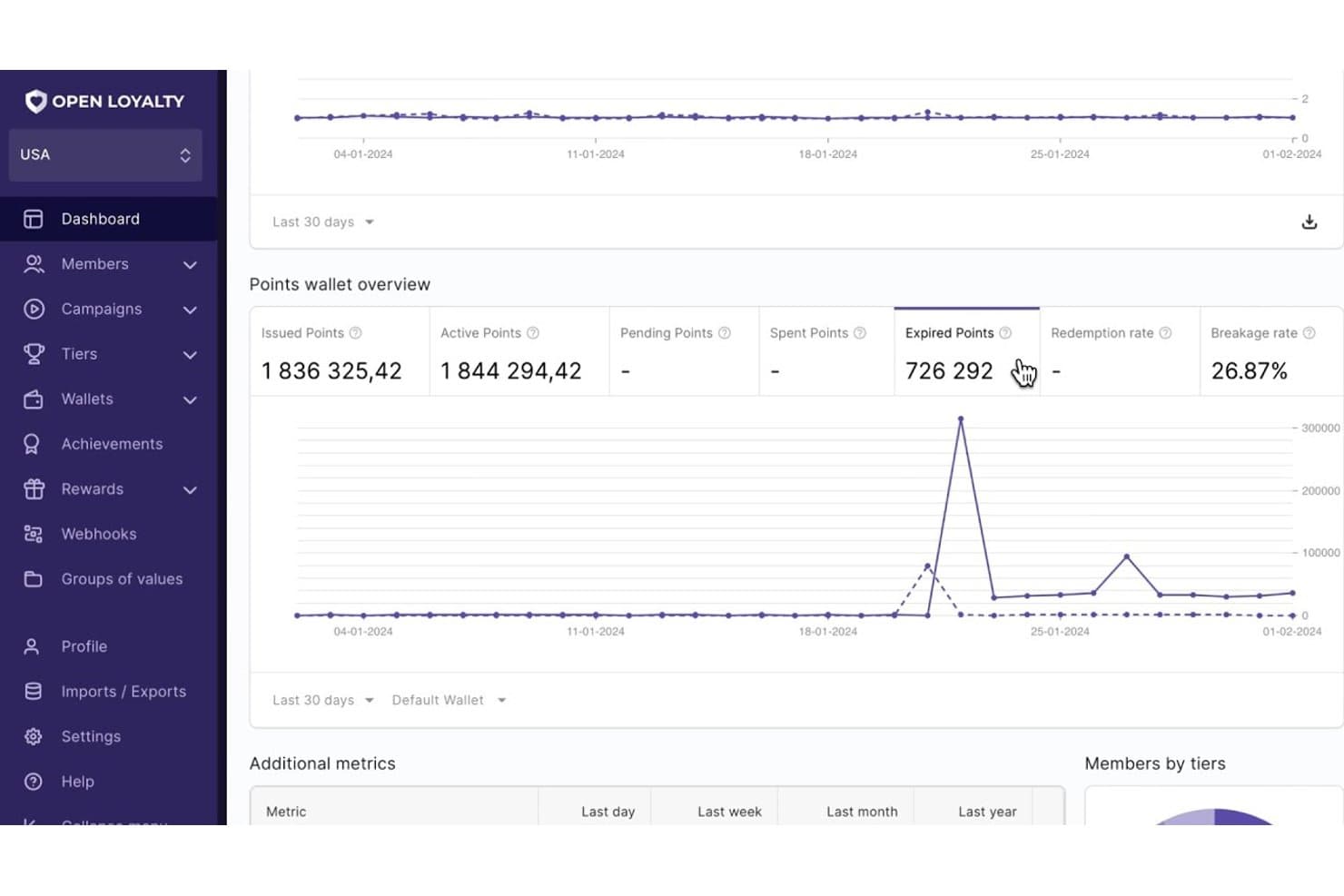
Task: Open the USA tenant selector dropdown
Action: coord(105,154)
